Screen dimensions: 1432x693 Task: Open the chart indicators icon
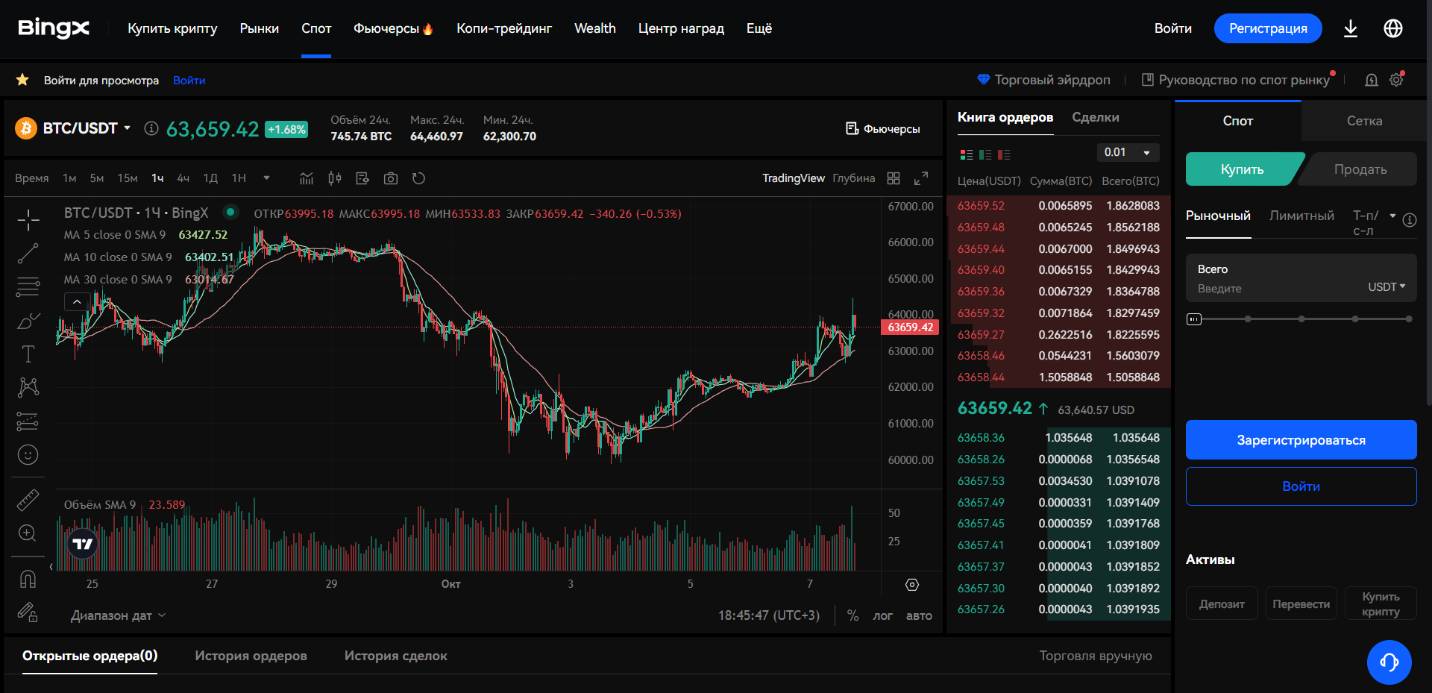[x=307, y=178]
